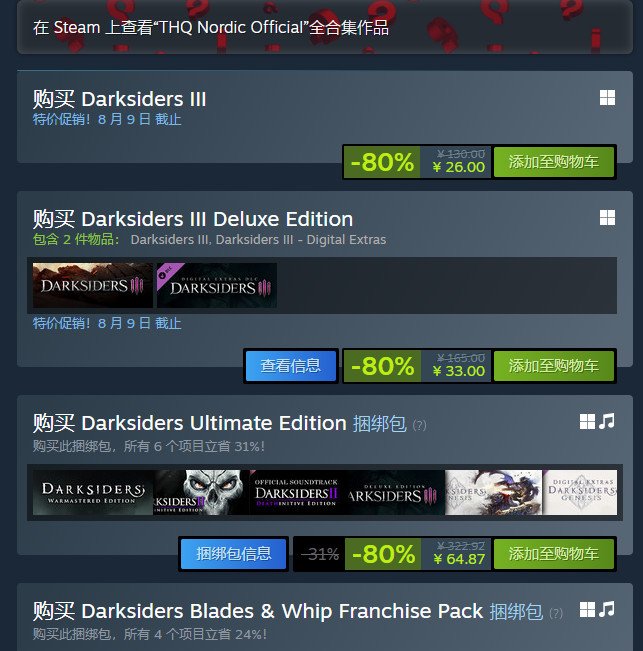Click question mark beside Blades & Whip 捆绑包
Viewport: 643px width, 651px height.
click(556, 613)
